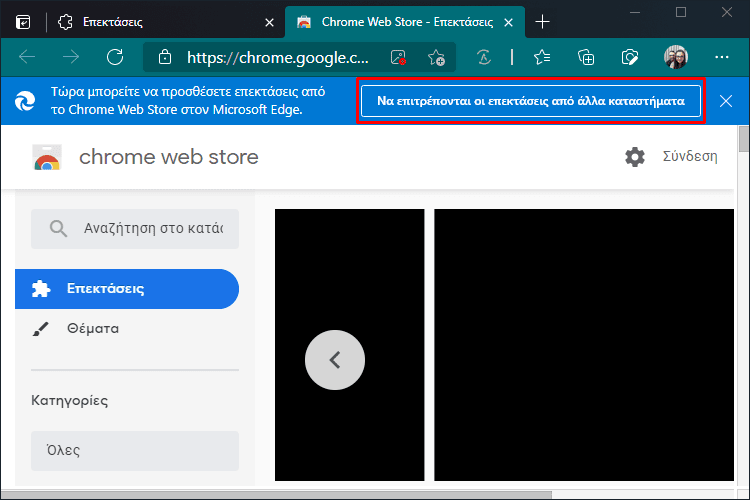The width and height of the screenshot is (750, 500).
Task: Open the user profile avatar
Action: [x=676, y=57]
